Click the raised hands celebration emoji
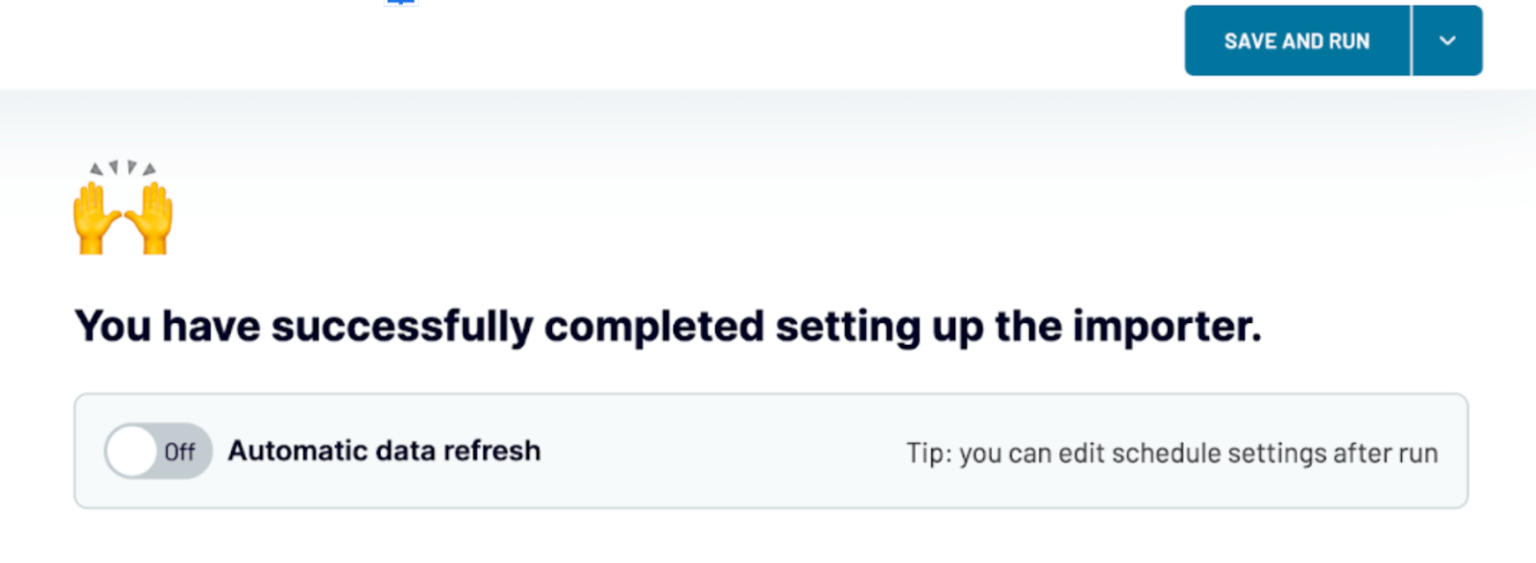This screenshot has height=563, width=1536. [123, 208]
